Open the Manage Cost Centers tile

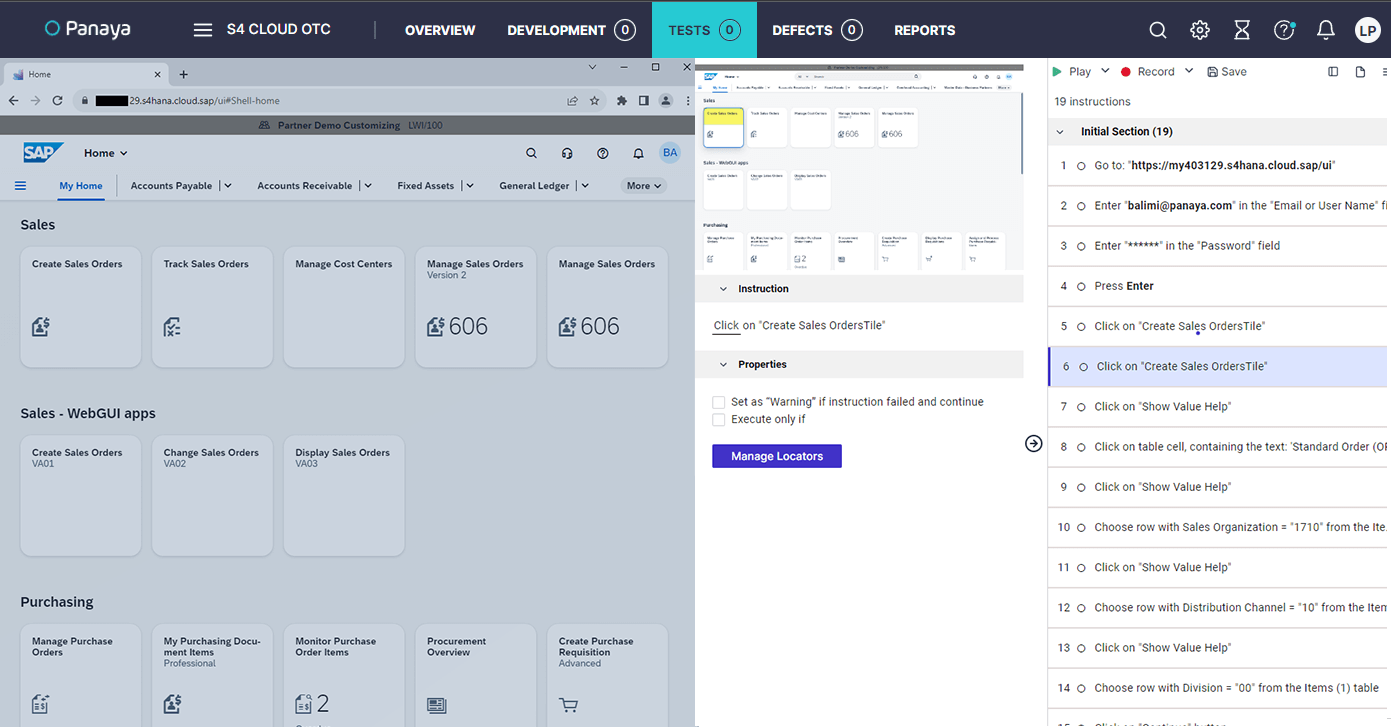click(344, 307)
